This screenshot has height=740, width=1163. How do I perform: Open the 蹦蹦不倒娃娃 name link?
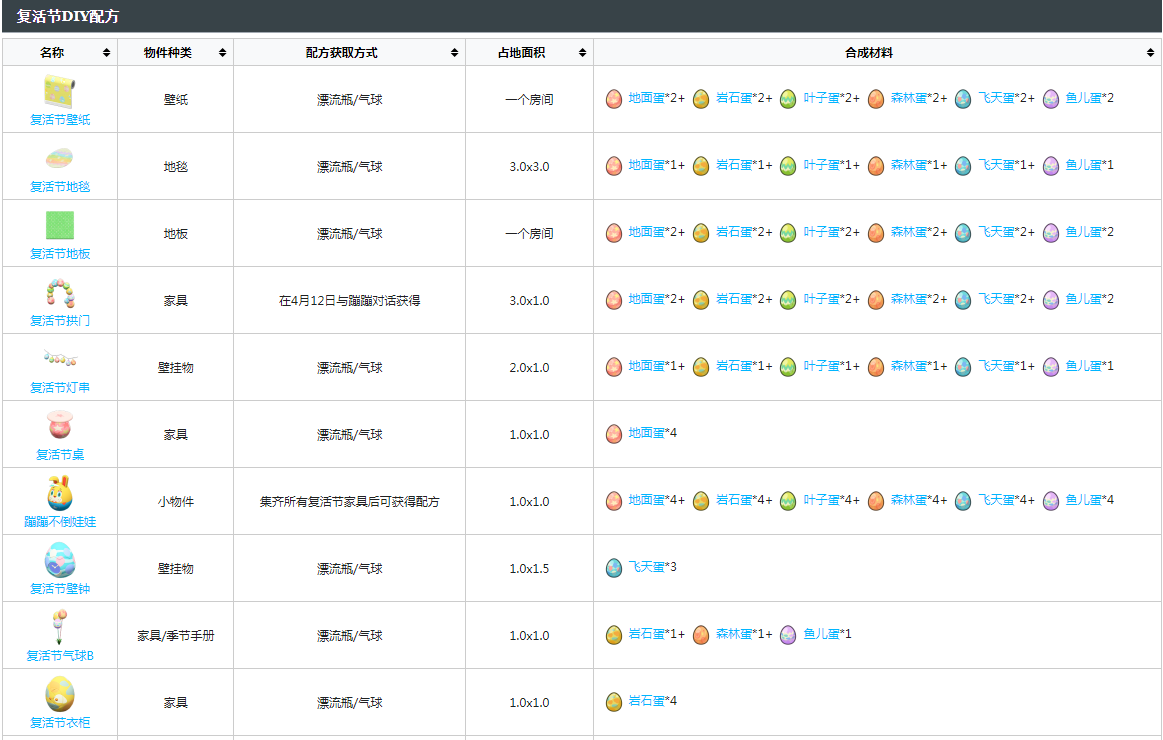(x=60, y=521)
